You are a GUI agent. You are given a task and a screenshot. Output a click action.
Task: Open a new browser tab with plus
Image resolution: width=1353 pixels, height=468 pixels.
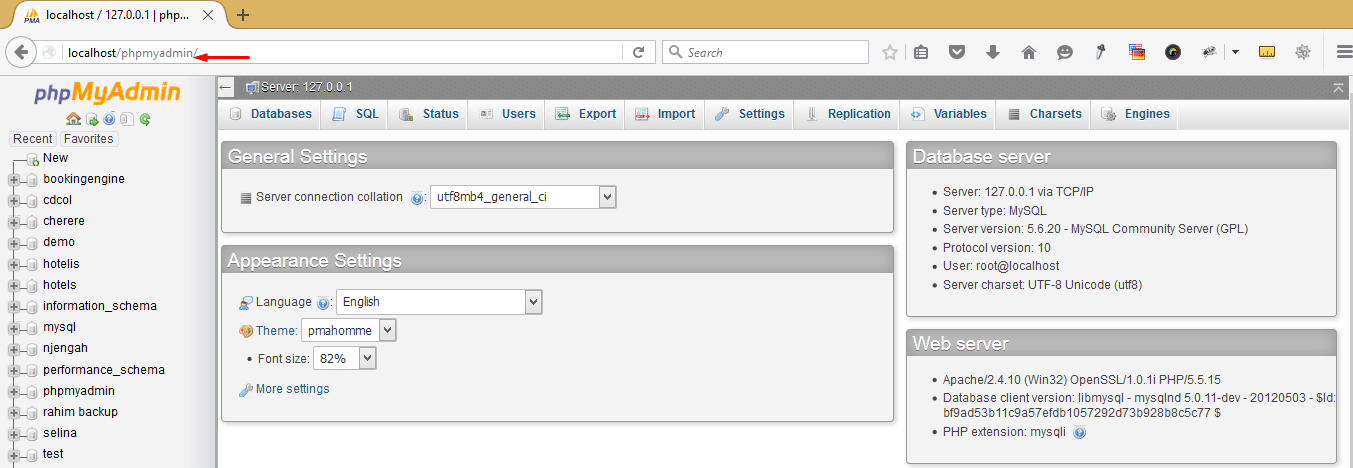pyautogui.click(x=242, y=15)
